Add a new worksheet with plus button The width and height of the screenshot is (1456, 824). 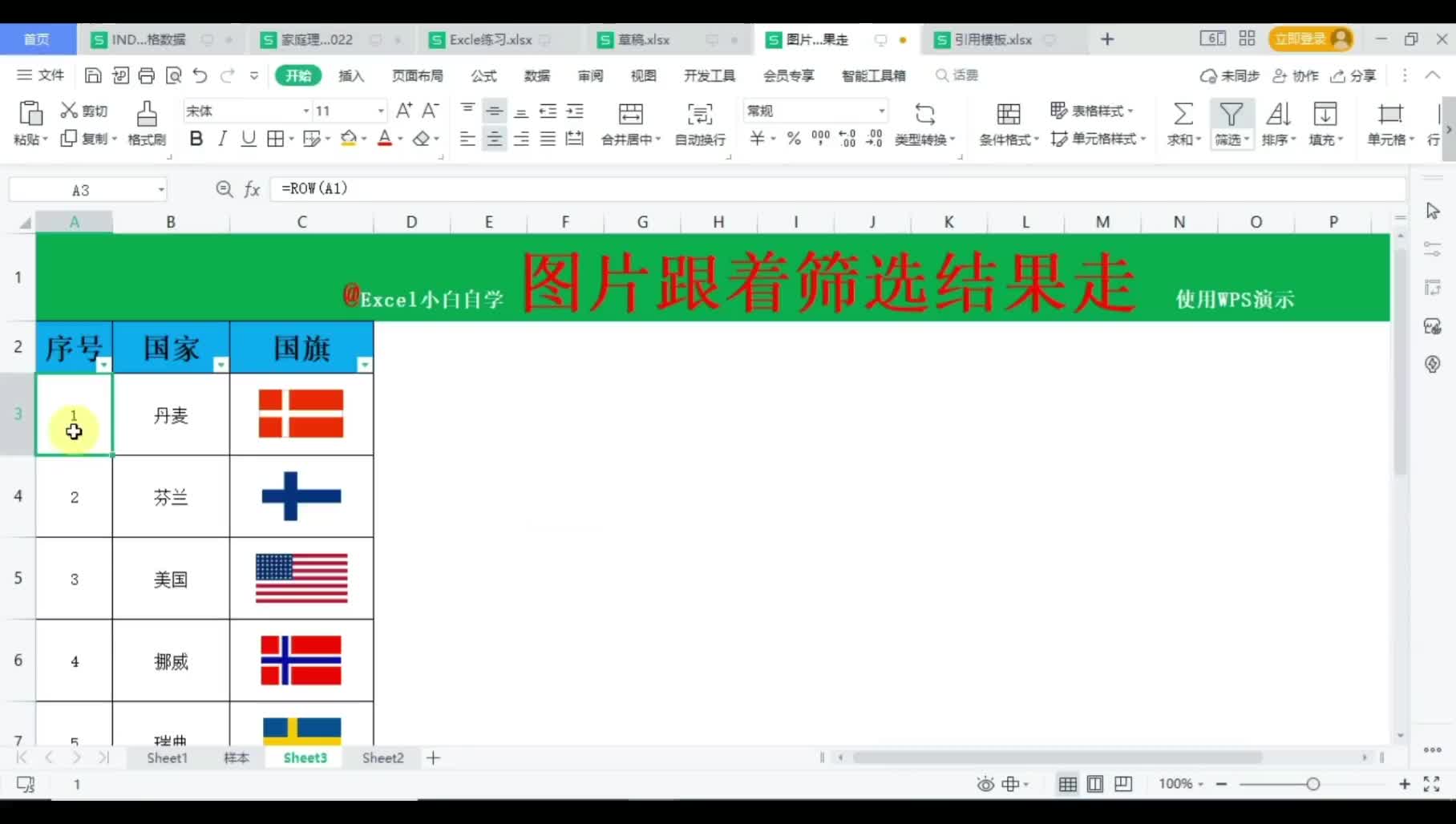433,757
